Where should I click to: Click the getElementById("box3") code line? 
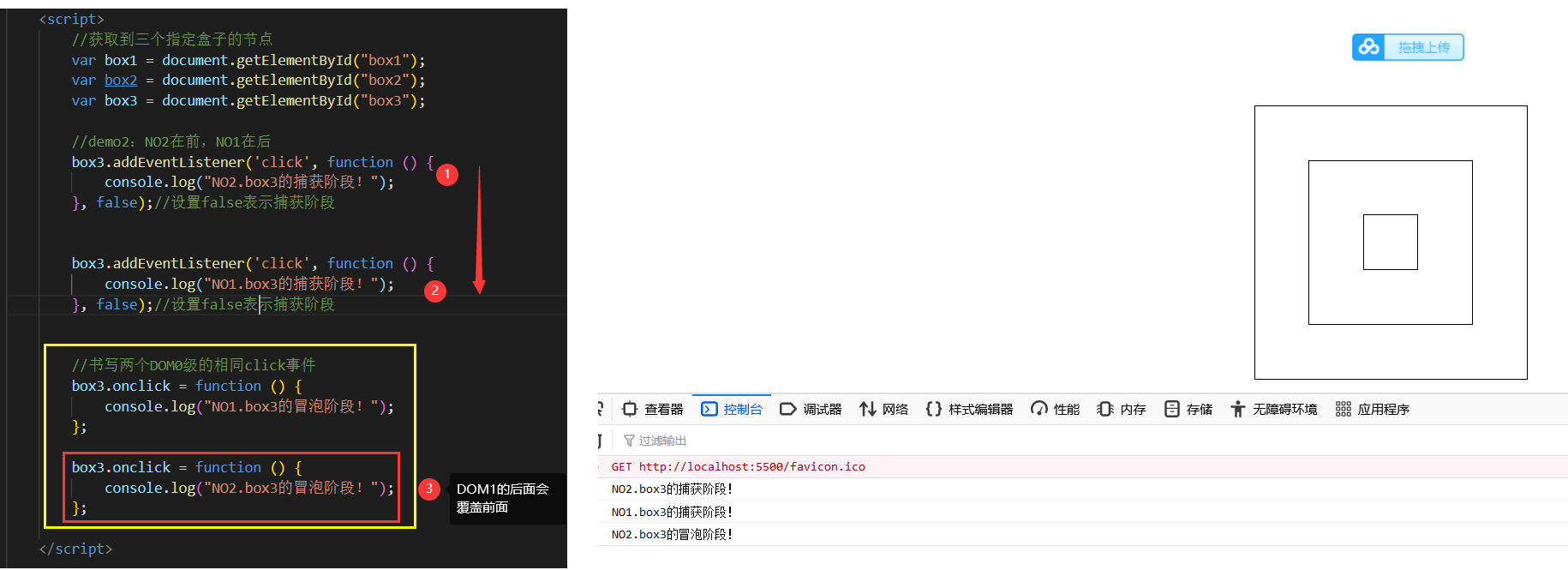[248, 100]
